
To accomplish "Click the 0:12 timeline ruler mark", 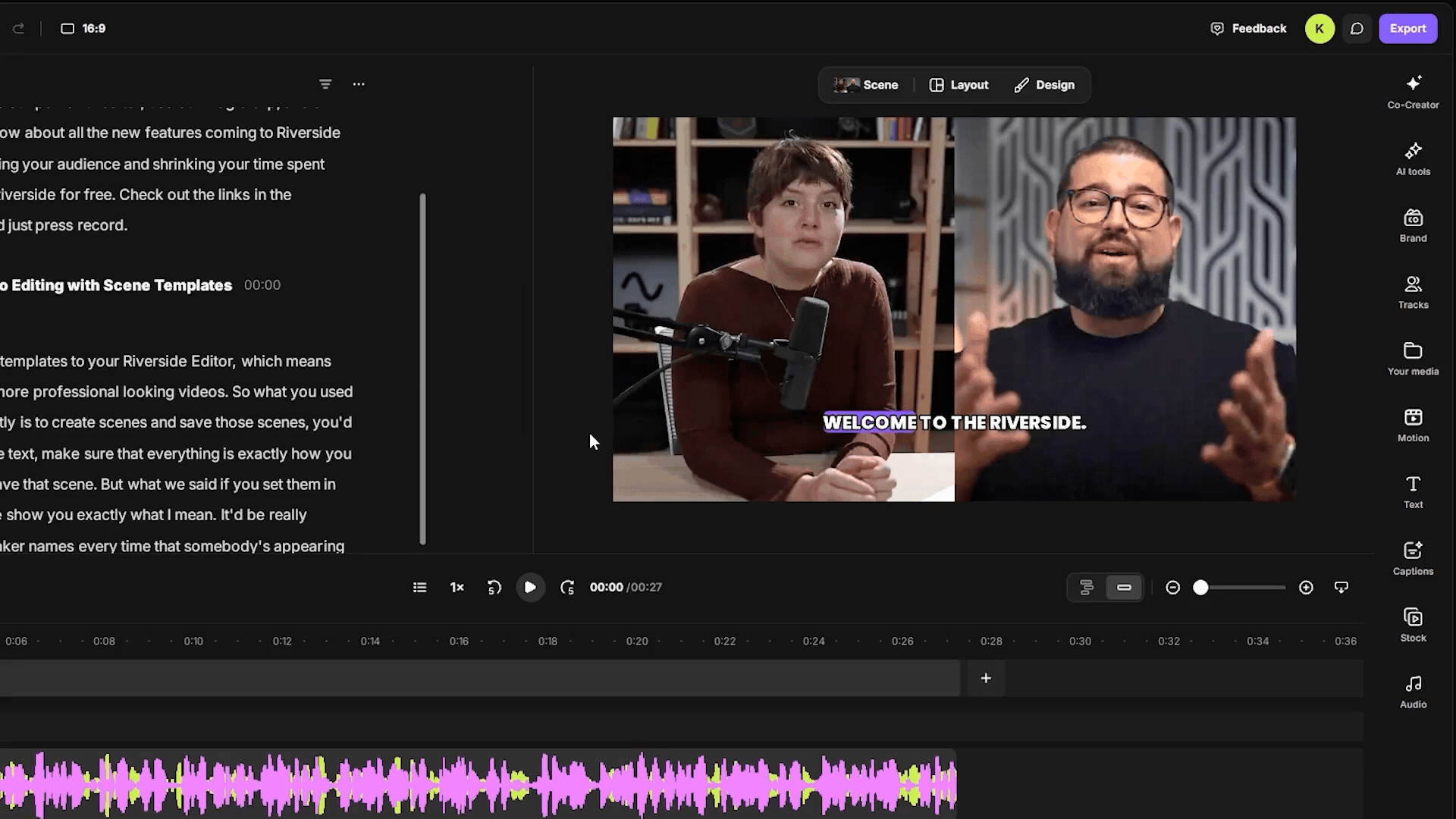I will 282,642.
